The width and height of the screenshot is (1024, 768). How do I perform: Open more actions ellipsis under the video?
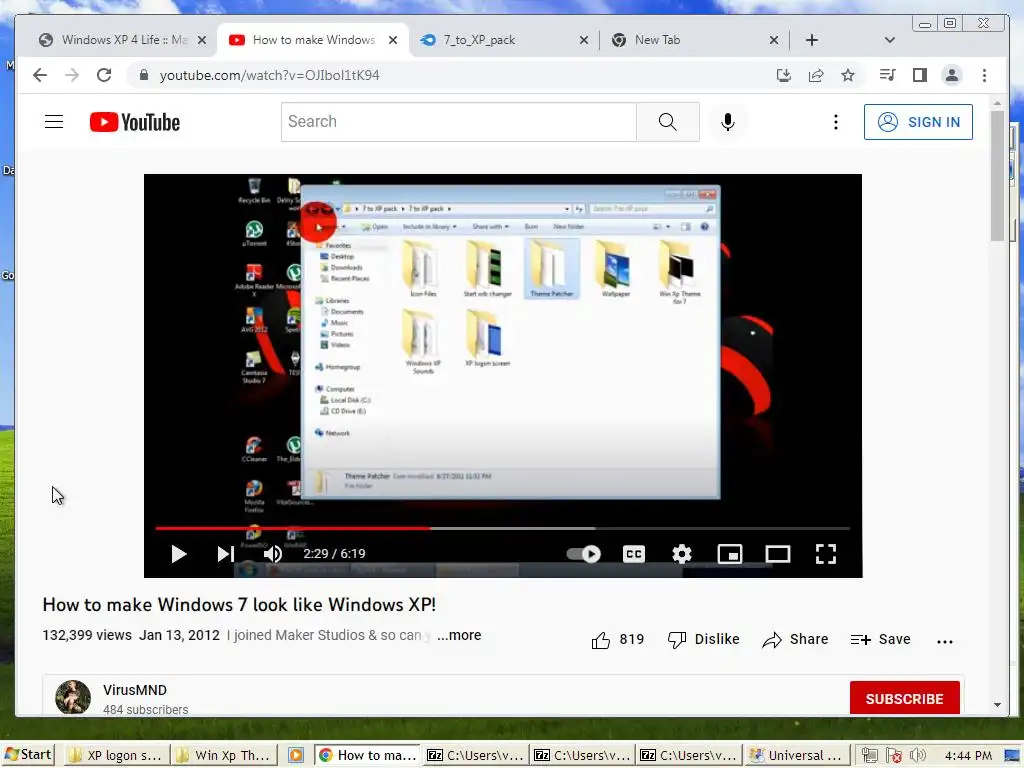944,641
